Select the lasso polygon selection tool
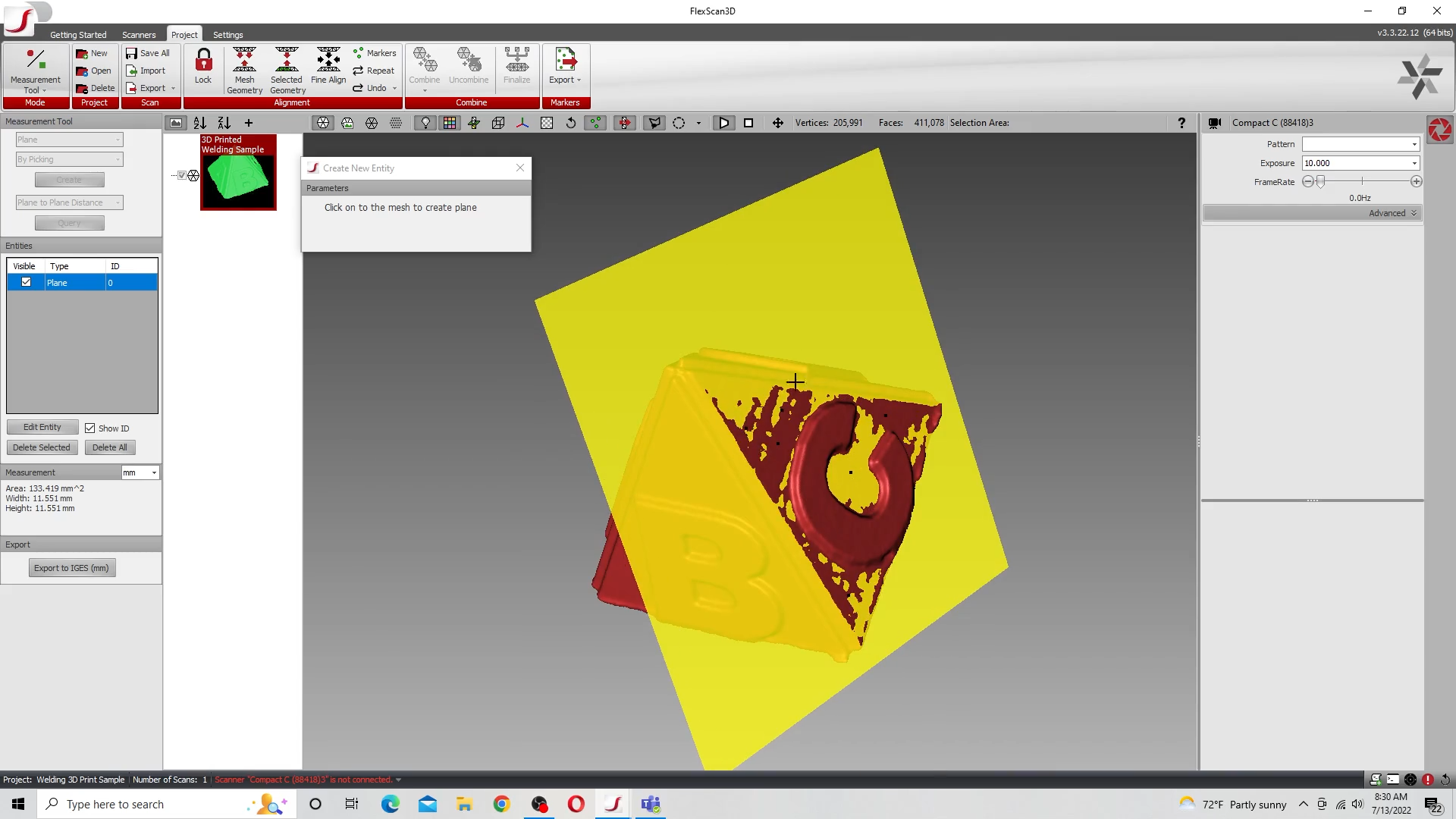Image resolution: width=1456 pixels, height=819 pixels. (654, 123)
